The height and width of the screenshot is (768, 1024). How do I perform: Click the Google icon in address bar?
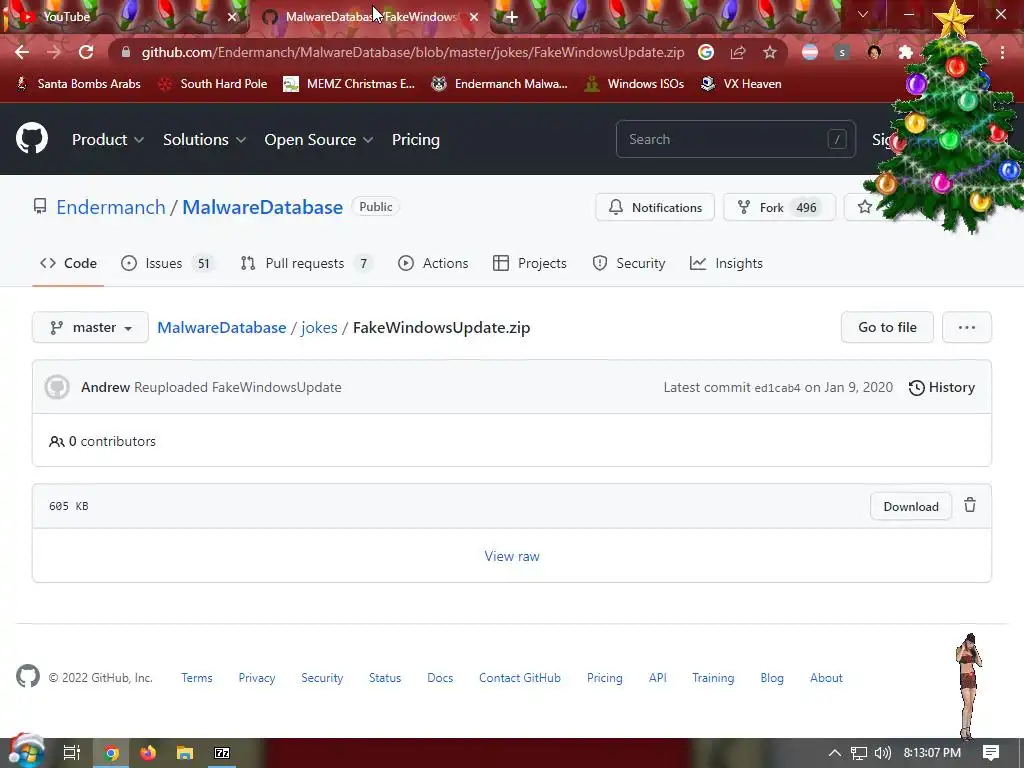tap(706, 52)
